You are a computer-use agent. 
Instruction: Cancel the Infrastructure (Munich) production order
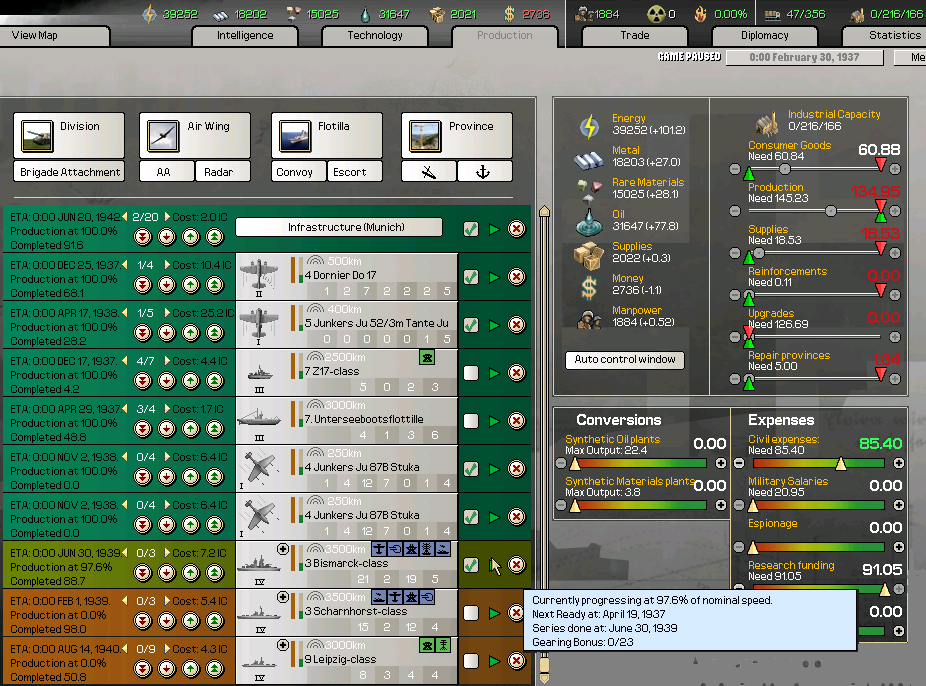[516, 229]
